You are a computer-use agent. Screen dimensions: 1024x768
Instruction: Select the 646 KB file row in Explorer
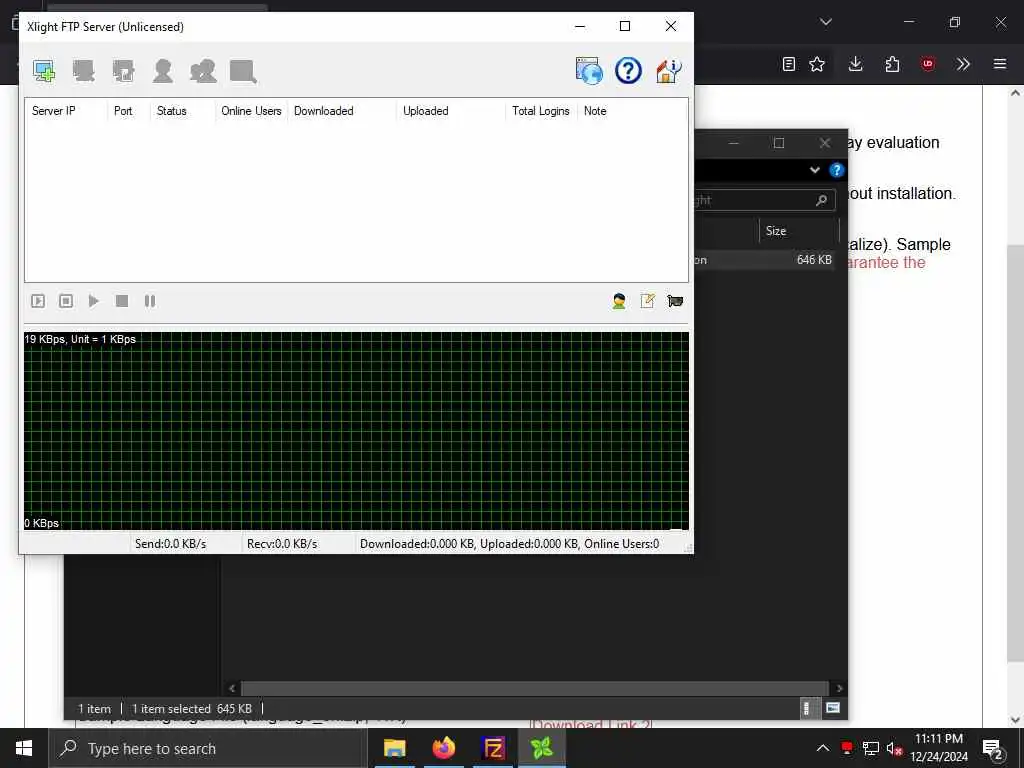764,260
